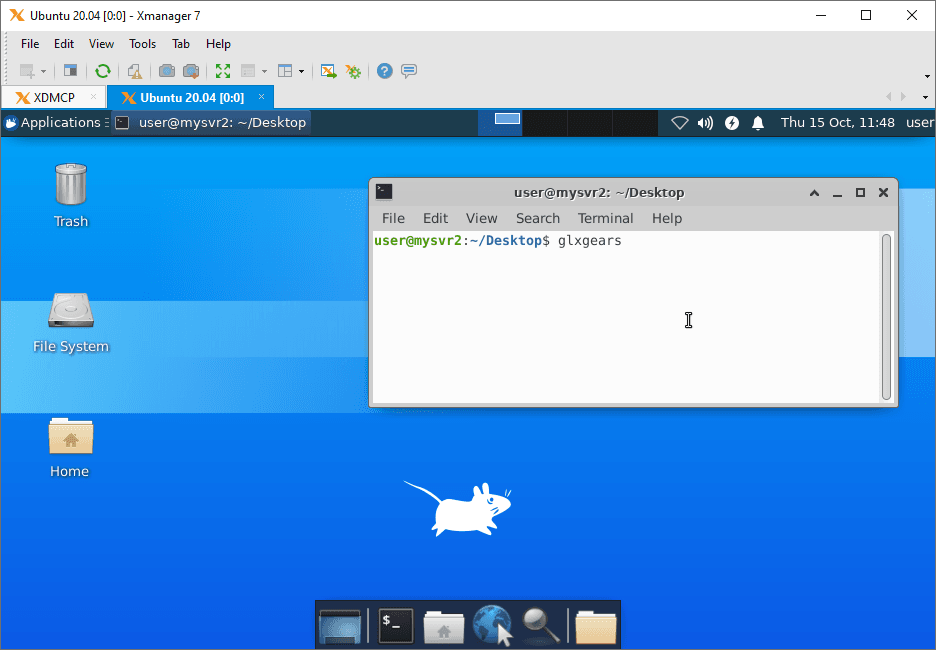Screen dimensions: 936x650
Task: Open the Xmanager File menu
Action: click(30, 44)
